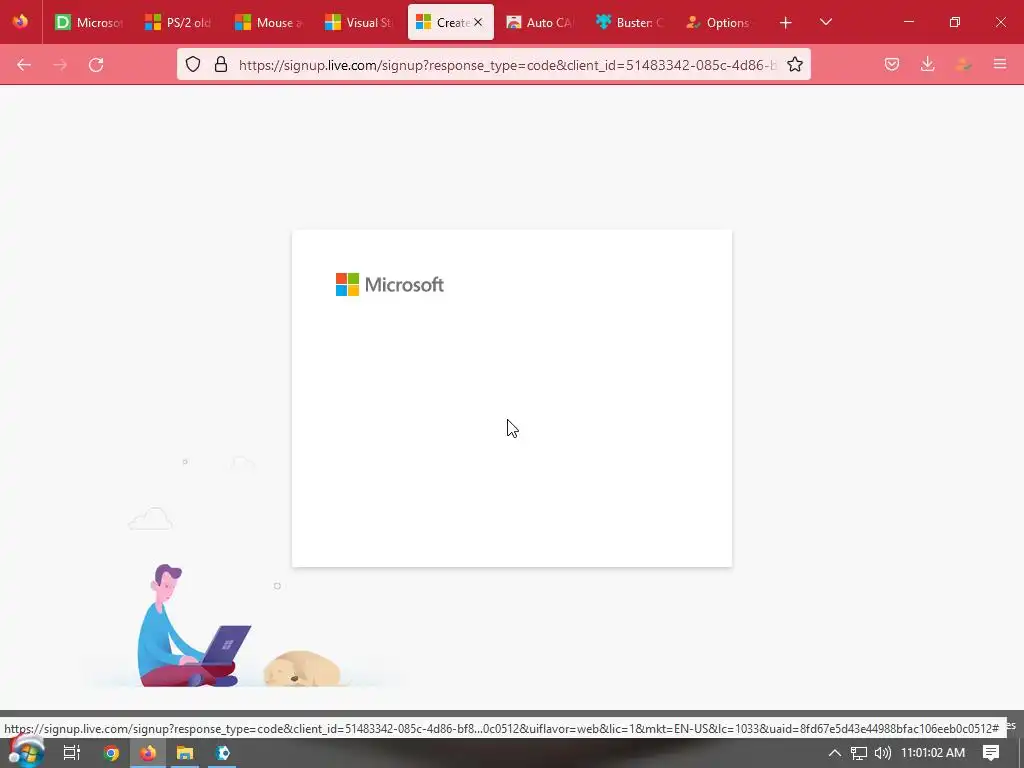This screenshot has width=1024, height=768.
Task: Open the Windows Start button
Action: [x=26, y=751]
